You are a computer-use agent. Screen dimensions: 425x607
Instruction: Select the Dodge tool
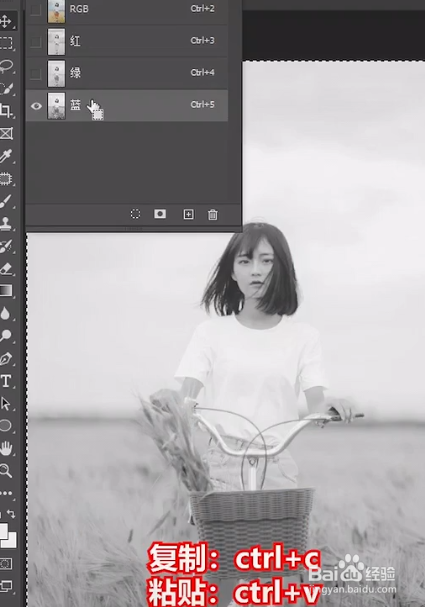click(x=5, y=335)
